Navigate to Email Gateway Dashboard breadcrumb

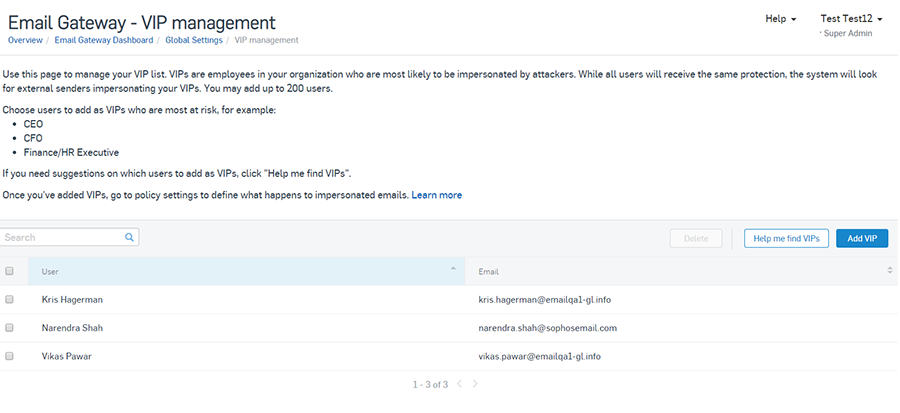104,40
